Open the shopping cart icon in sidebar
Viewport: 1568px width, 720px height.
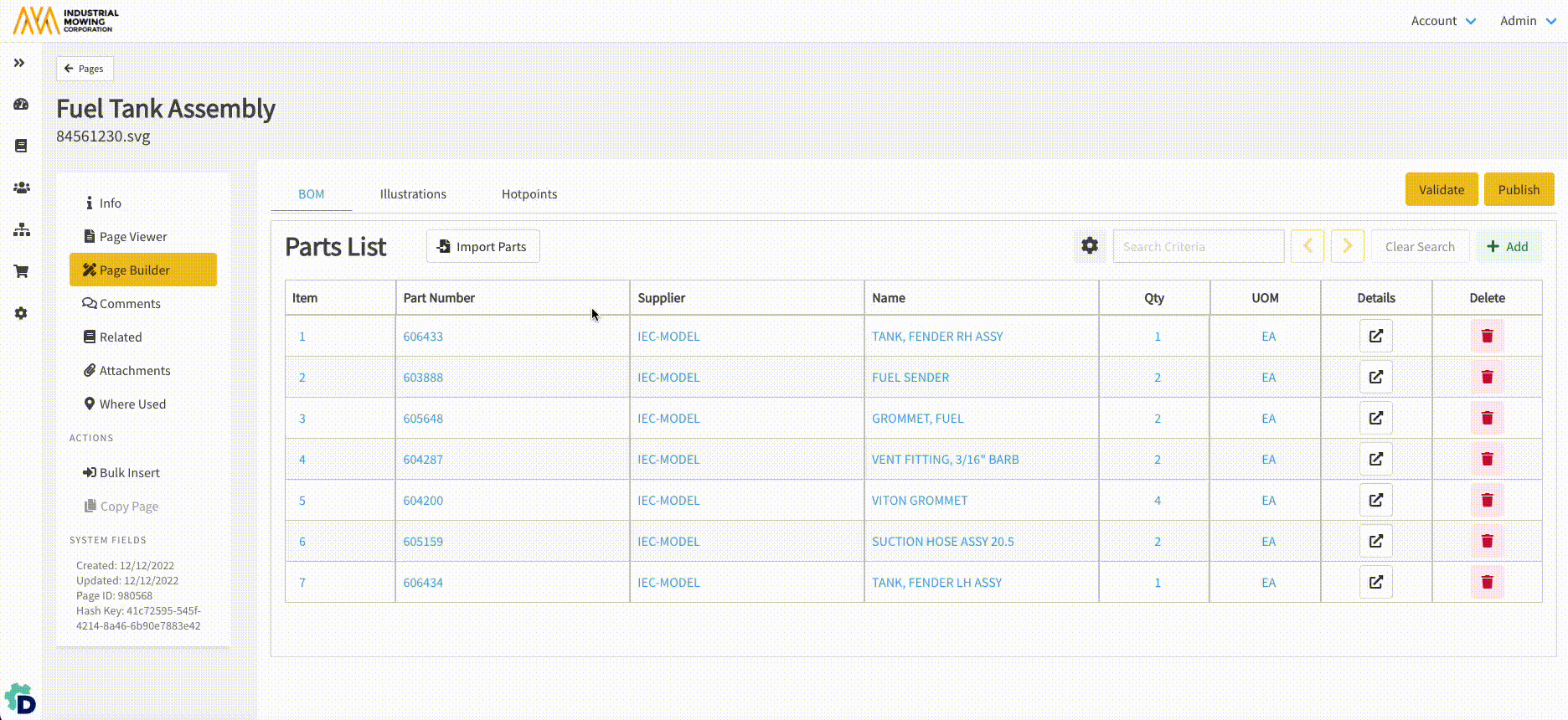(x=21, y=271)
